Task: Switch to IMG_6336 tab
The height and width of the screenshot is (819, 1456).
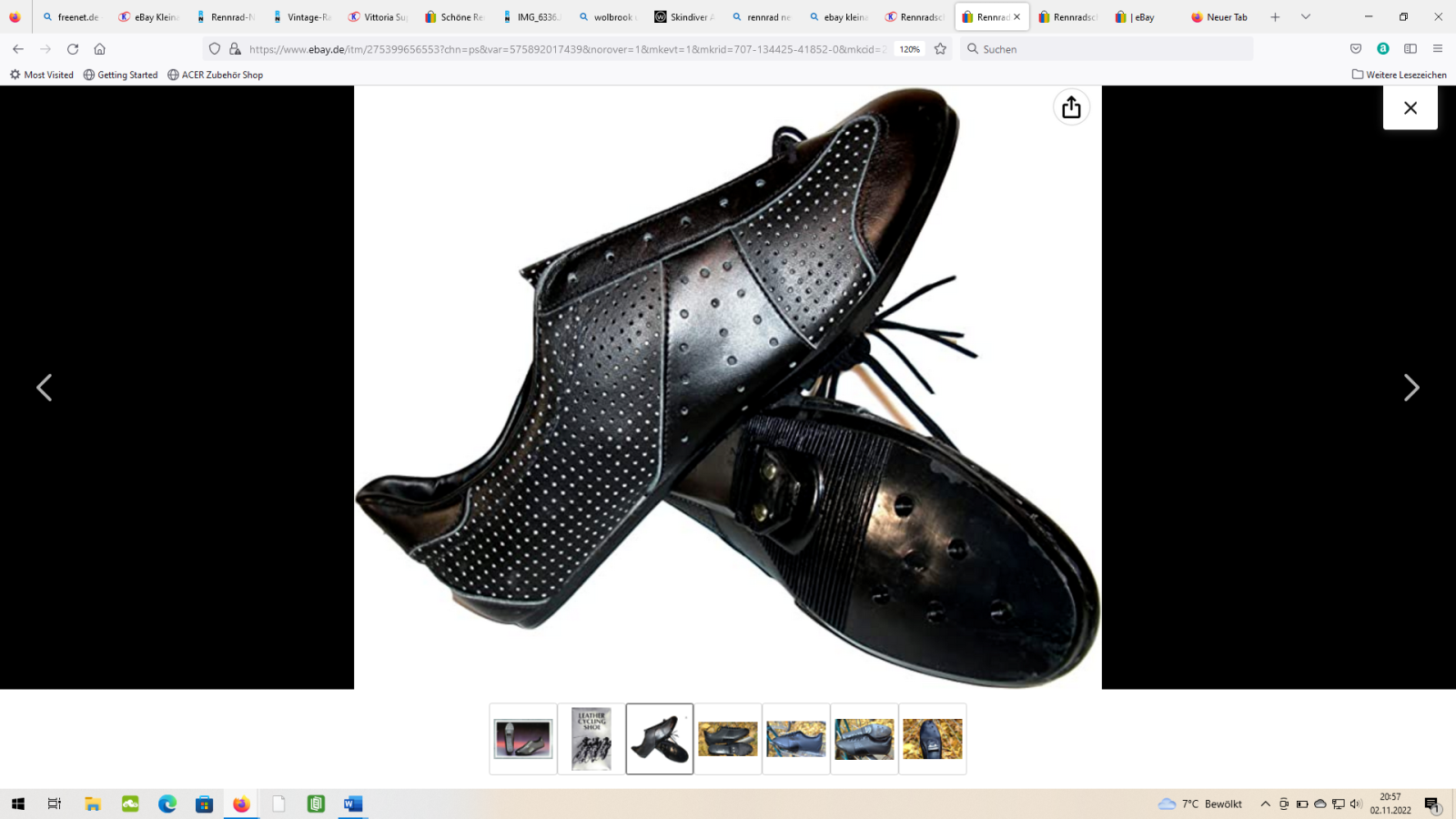Action: 531,17
